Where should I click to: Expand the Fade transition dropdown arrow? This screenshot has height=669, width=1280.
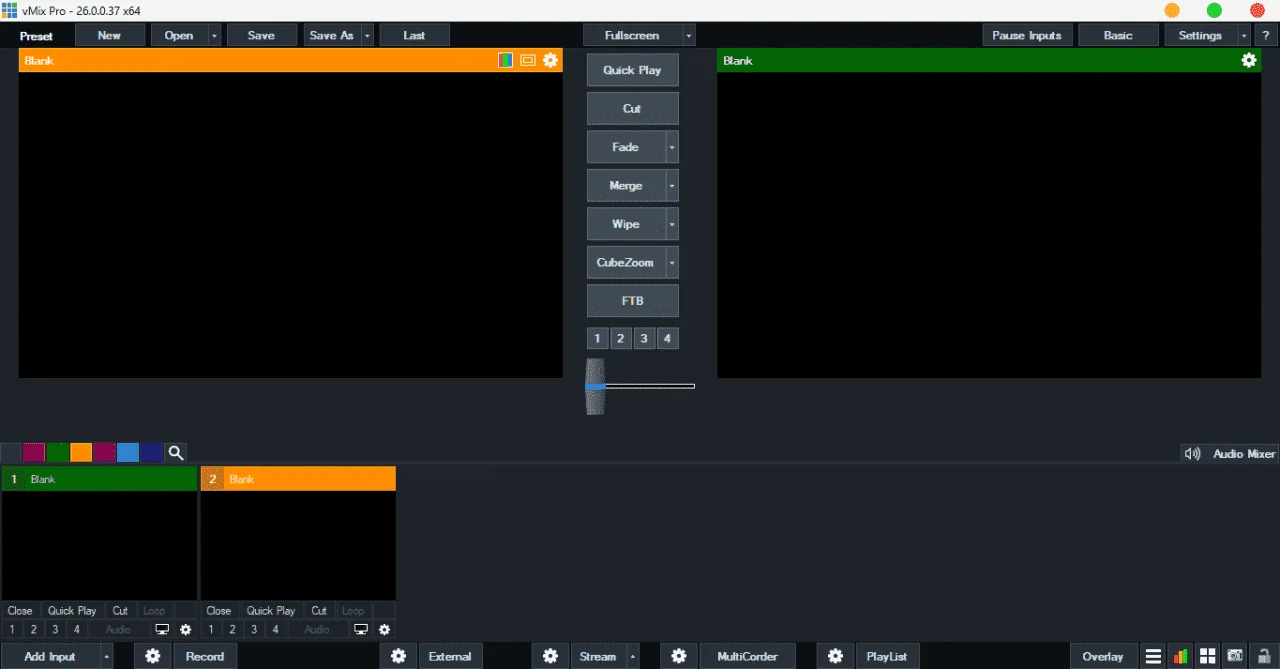(x=672, y=147)
